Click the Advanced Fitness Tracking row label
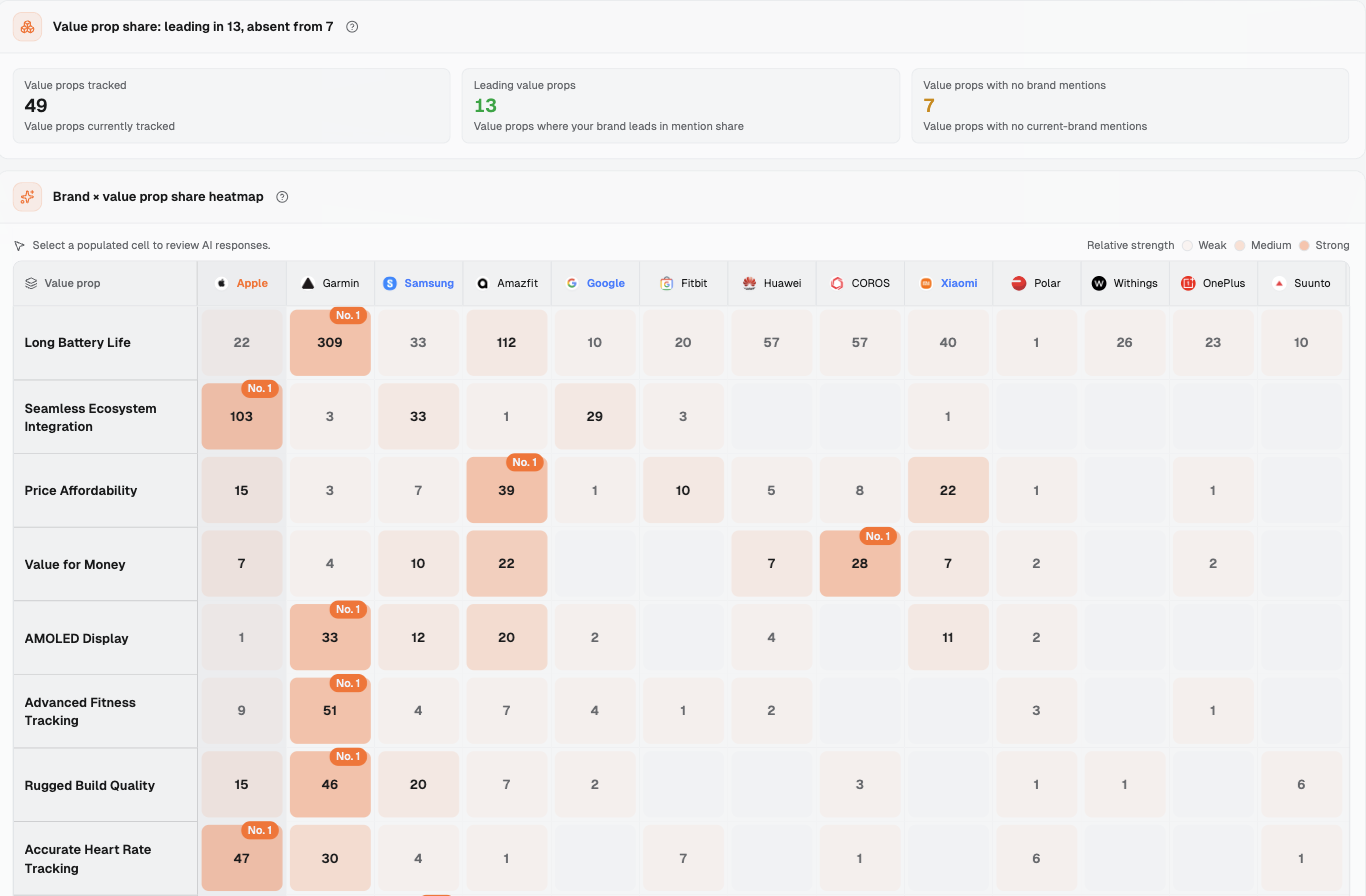This screenshot has height=896, width=1366. click(x=80, y=711)
